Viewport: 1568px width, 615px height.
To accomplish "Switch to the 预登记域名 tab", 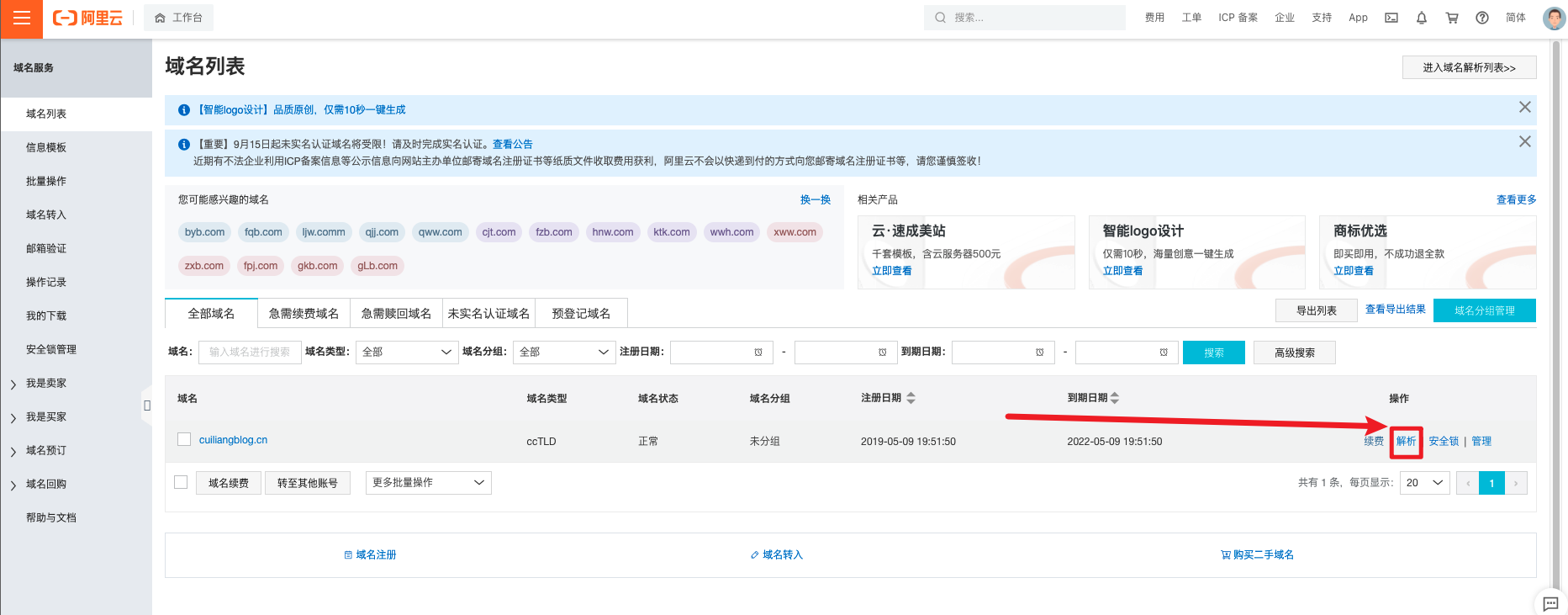I will click(581, 313).
